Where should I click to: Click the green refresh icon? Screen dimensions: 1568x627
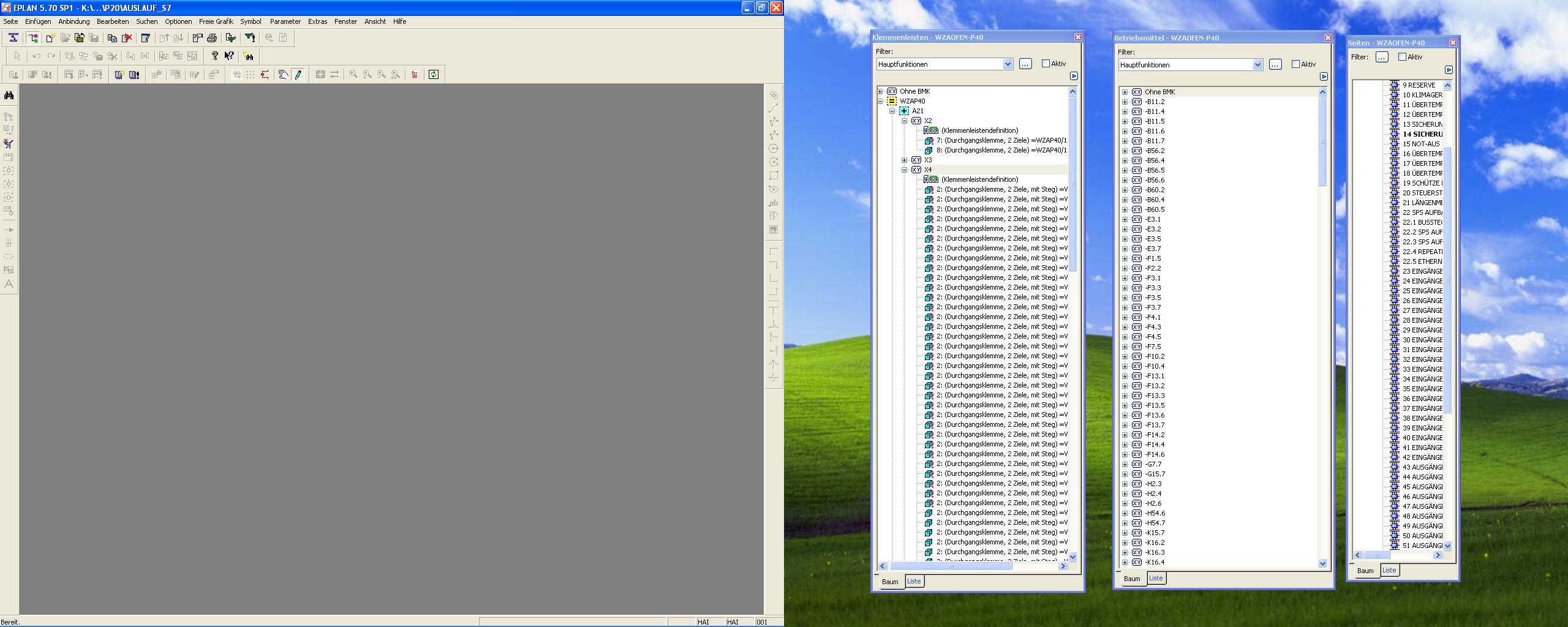(x=434, y=75)
